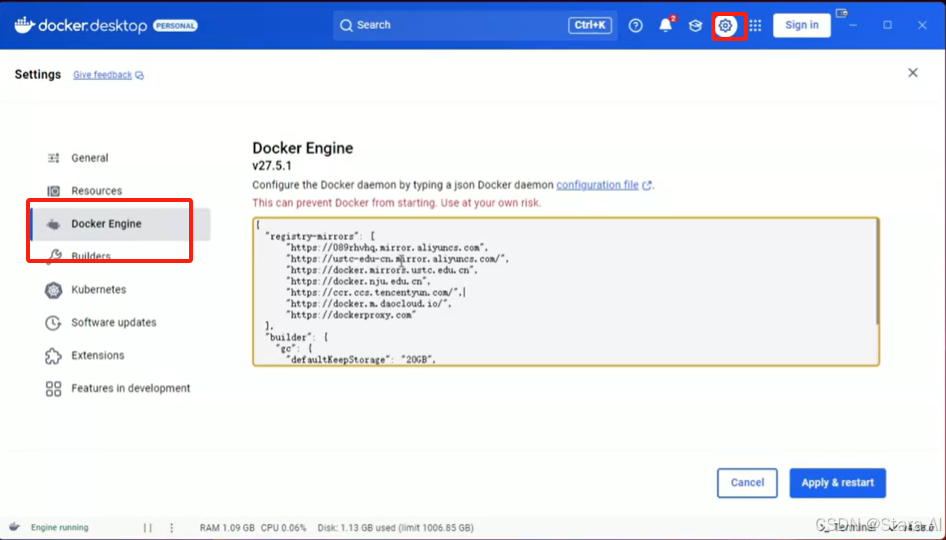Screen dimensions: 946x540
Task: Click the Docker Engine heading
Action: (302, 148)
